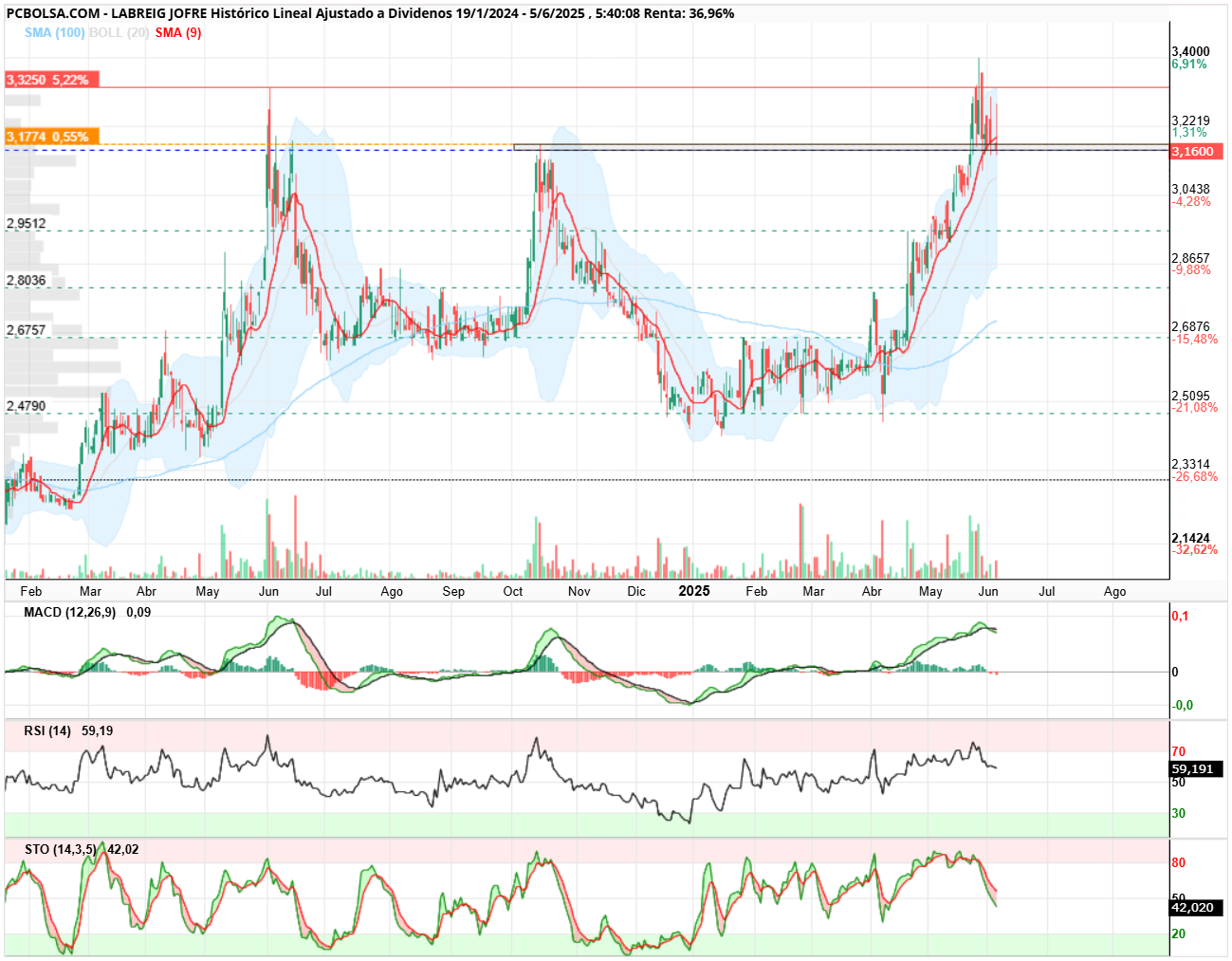Click the red 3,3250 5,22% price tag
This screenshot has width=1232, height=961.
(52, 80)
